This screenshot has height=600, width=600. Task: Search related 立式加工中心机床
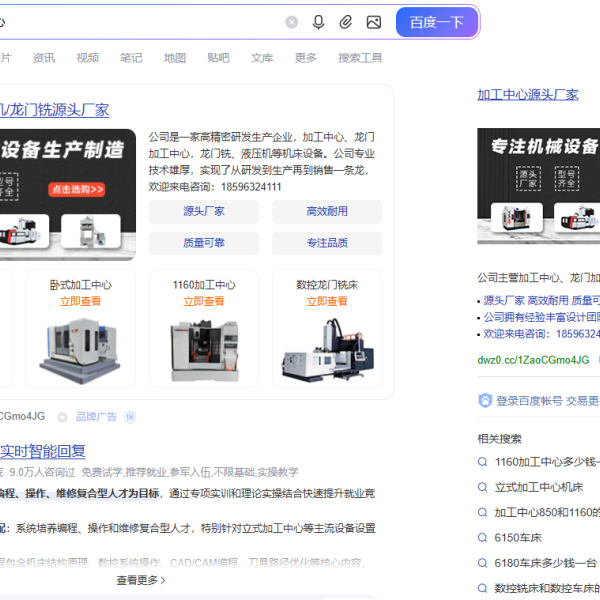(x=539, y=488)
